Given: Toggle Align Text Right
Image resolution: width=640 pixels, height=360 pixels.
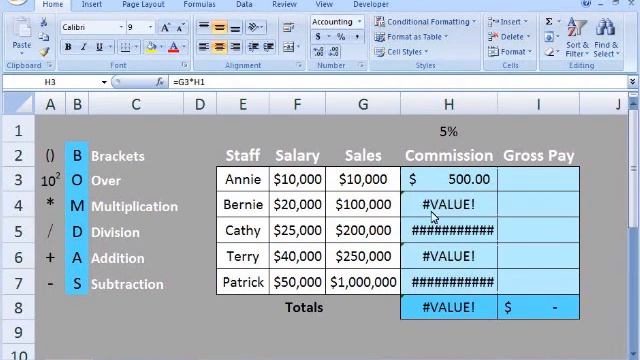Looking at the screenshot, I should tap(235, 47).
